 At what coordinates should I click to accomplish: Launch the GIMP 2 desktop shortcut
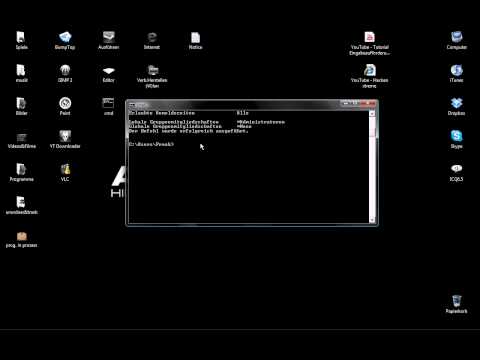[65, 73]
